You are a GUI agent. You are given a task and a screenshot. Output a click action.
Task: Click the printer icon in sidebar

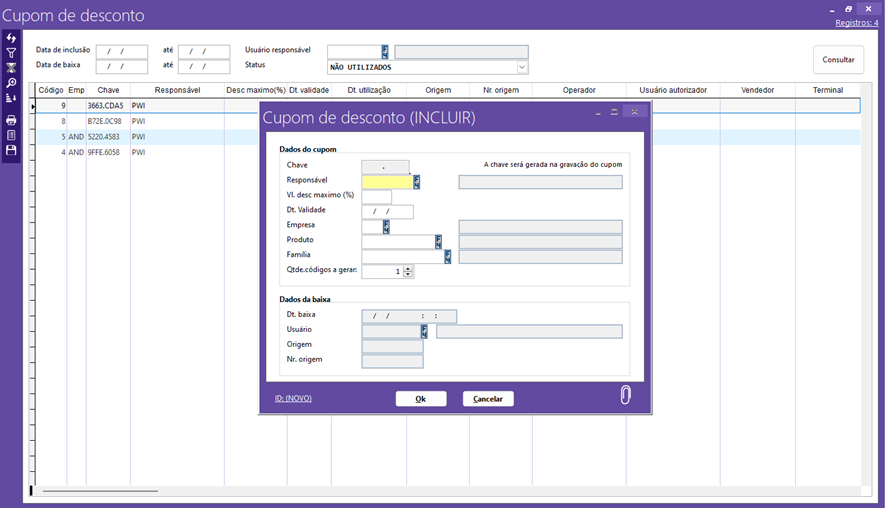tap(11, 120)
